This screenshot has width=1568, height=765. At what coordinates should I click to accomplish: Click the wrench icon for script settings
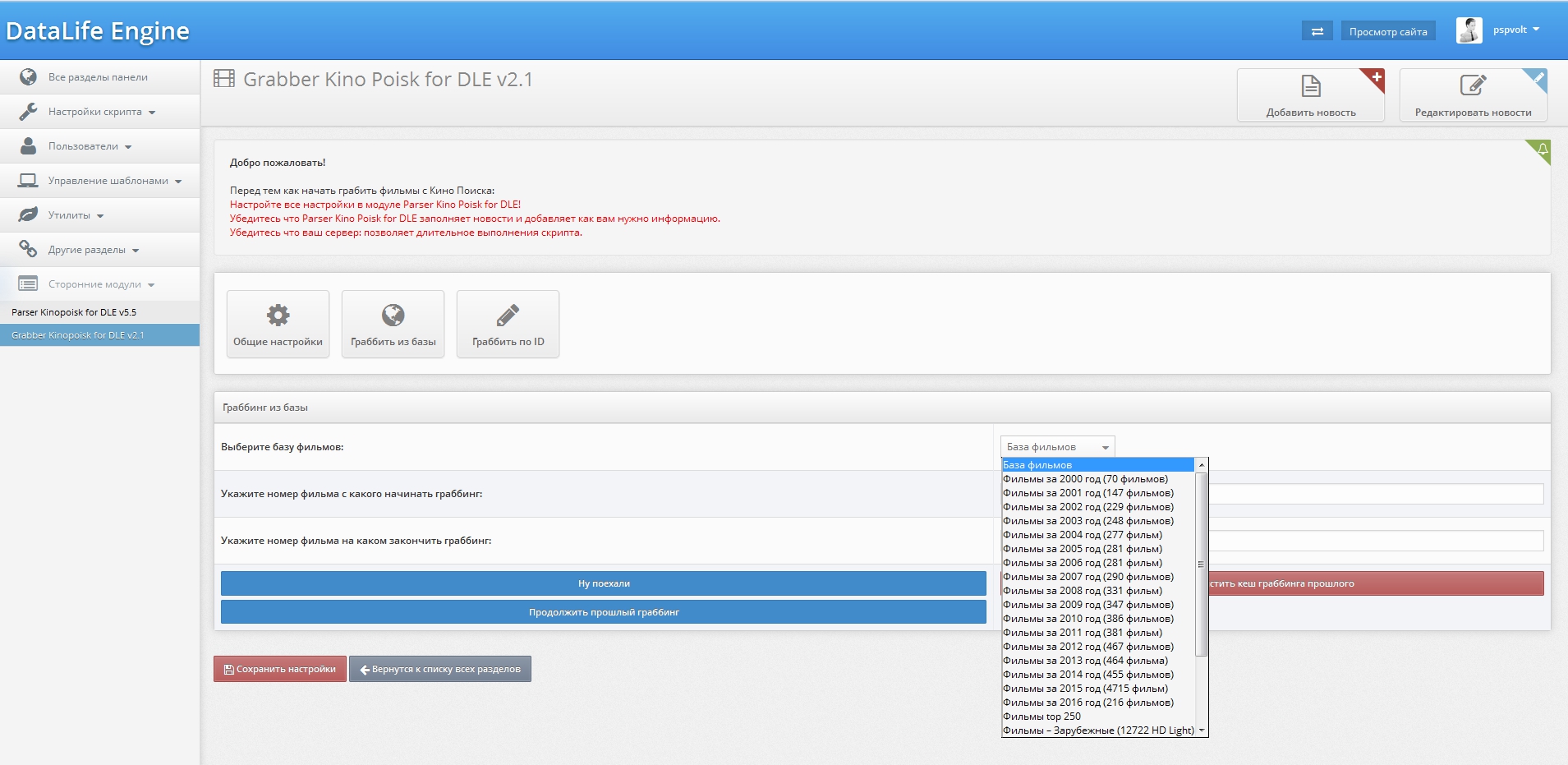[x=28, y=111]
